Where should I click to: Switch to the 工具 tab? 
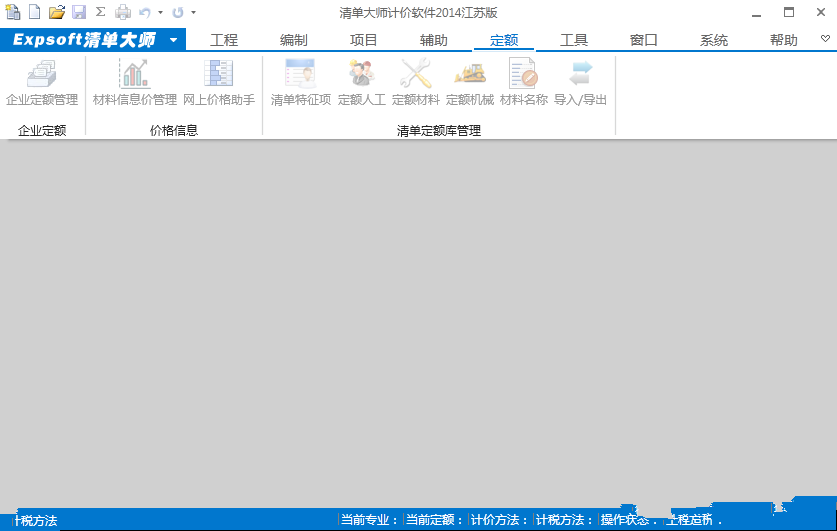click(574, 40)
